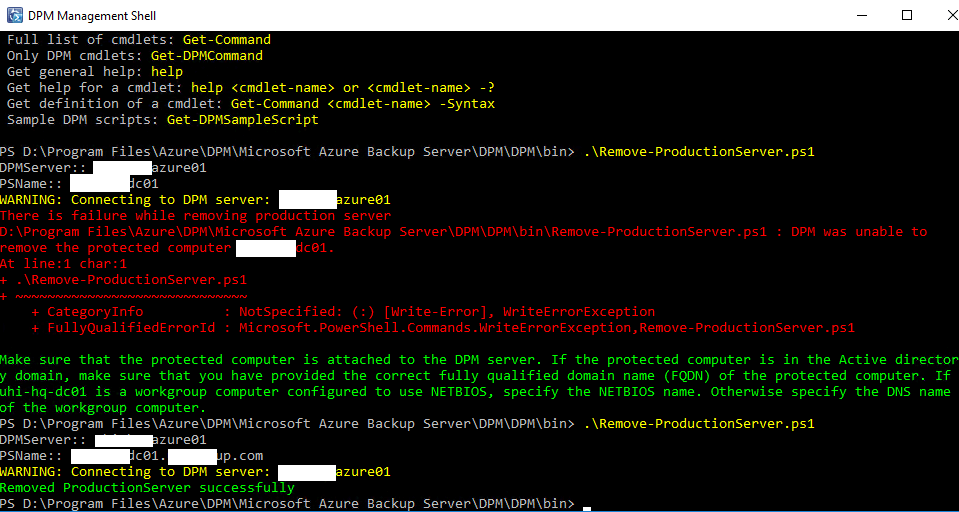This screenshot has width=959, height=512.
Task: Click the red '+ .\Remove-ProductionServer.ps1' error line
Action: [x=123, y=280]
